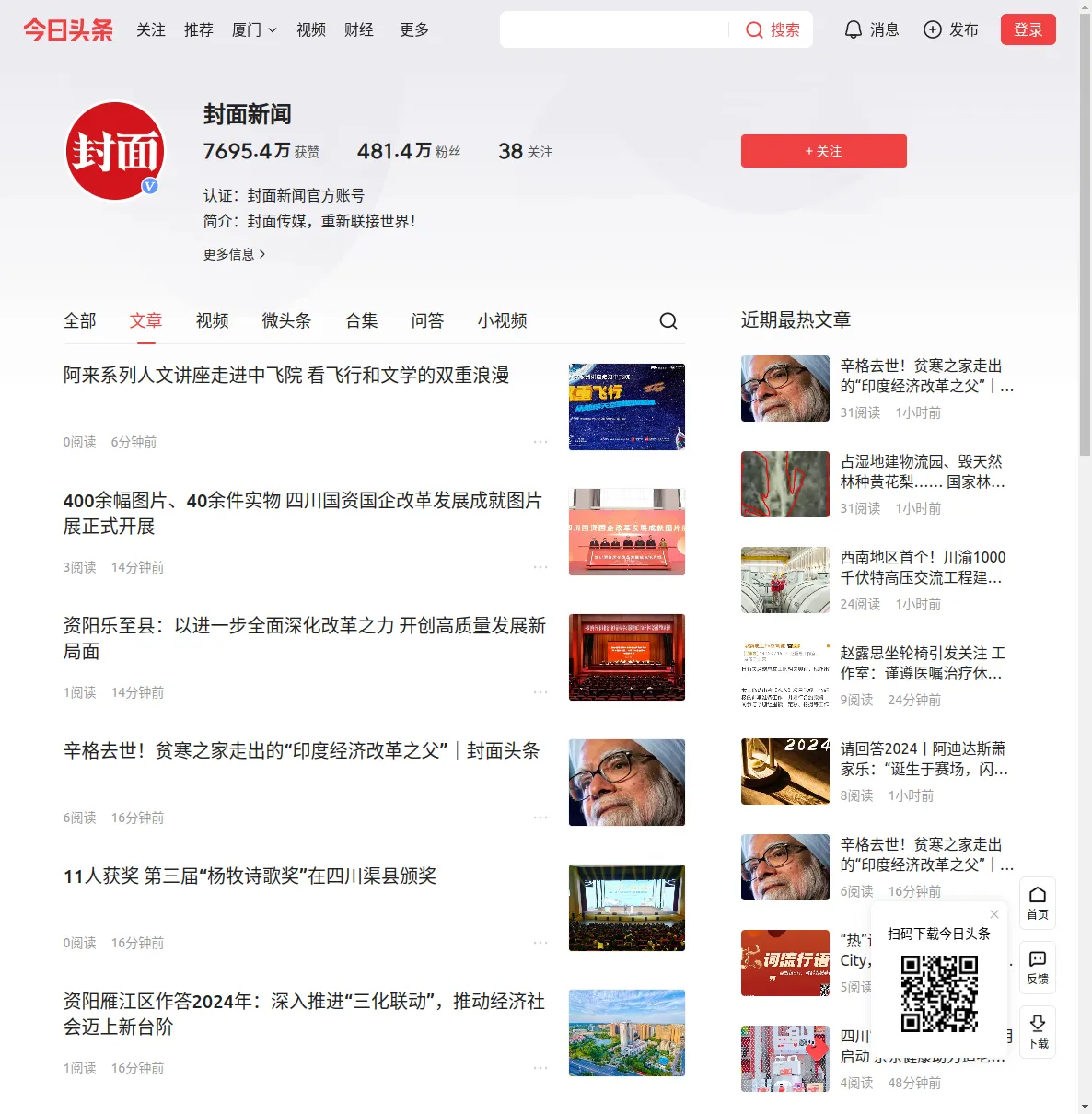Viewport: 1092px width, 1114px height.
Task: Open the 推荐 navigation item
Action: coord(199,30)
